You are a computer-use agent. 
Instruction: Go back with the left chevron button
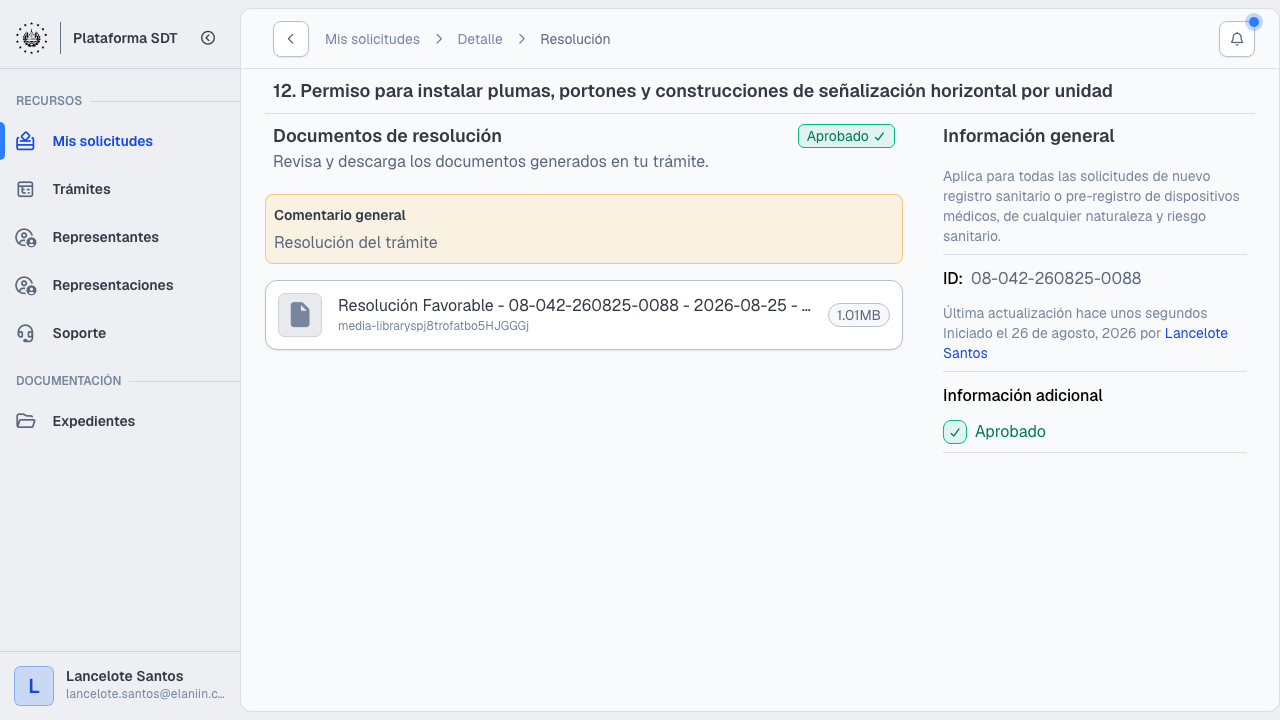[291, 39]
